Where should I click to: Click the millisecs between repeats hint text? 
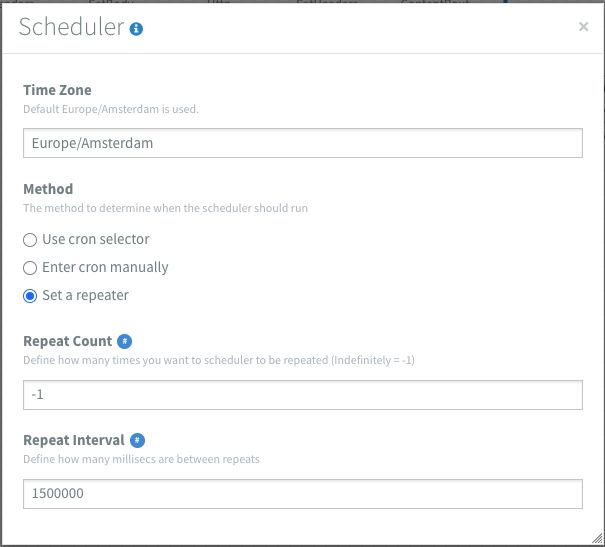(141, 459)
